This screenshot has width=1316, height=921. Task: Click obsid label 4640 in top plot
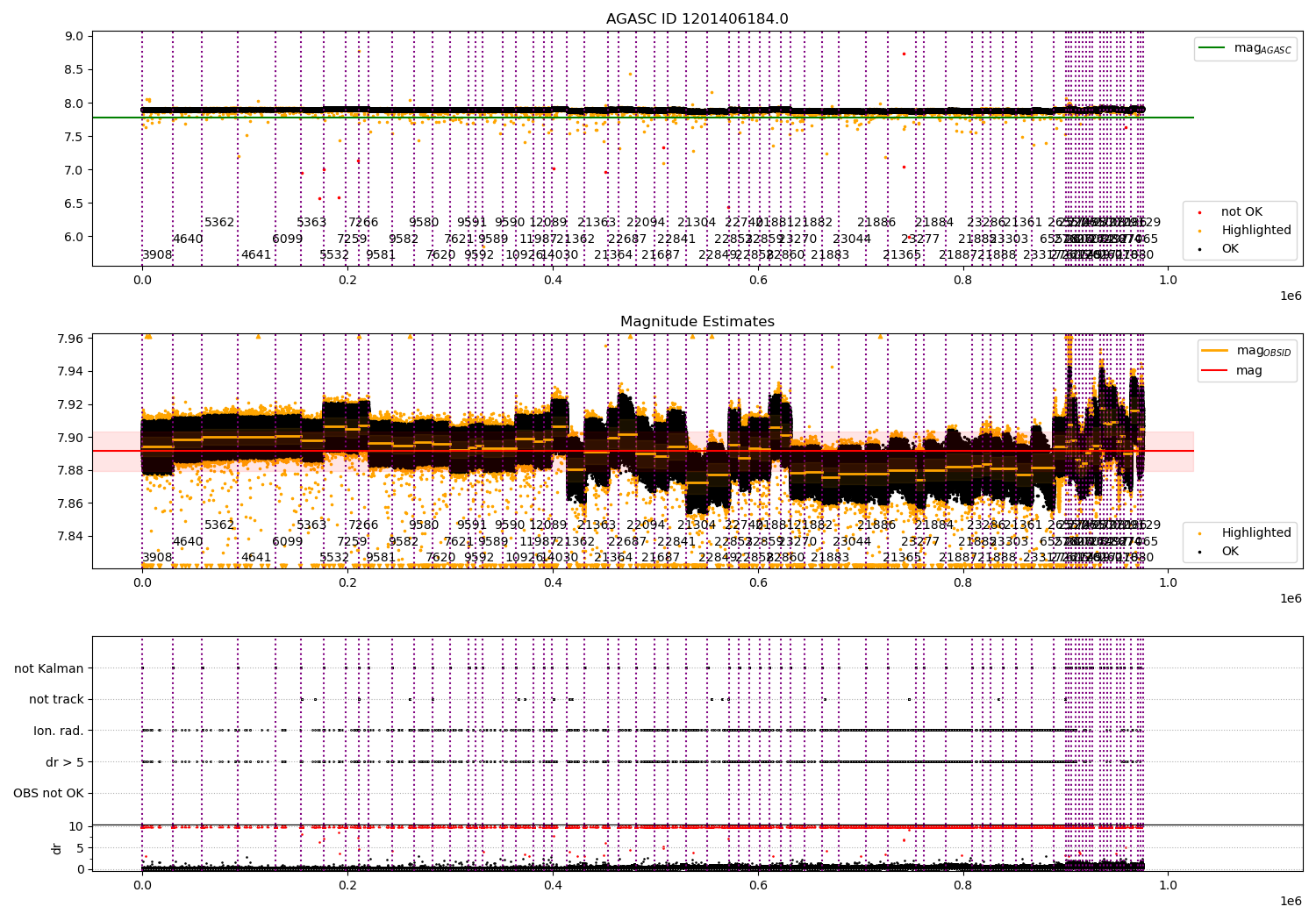188,239
